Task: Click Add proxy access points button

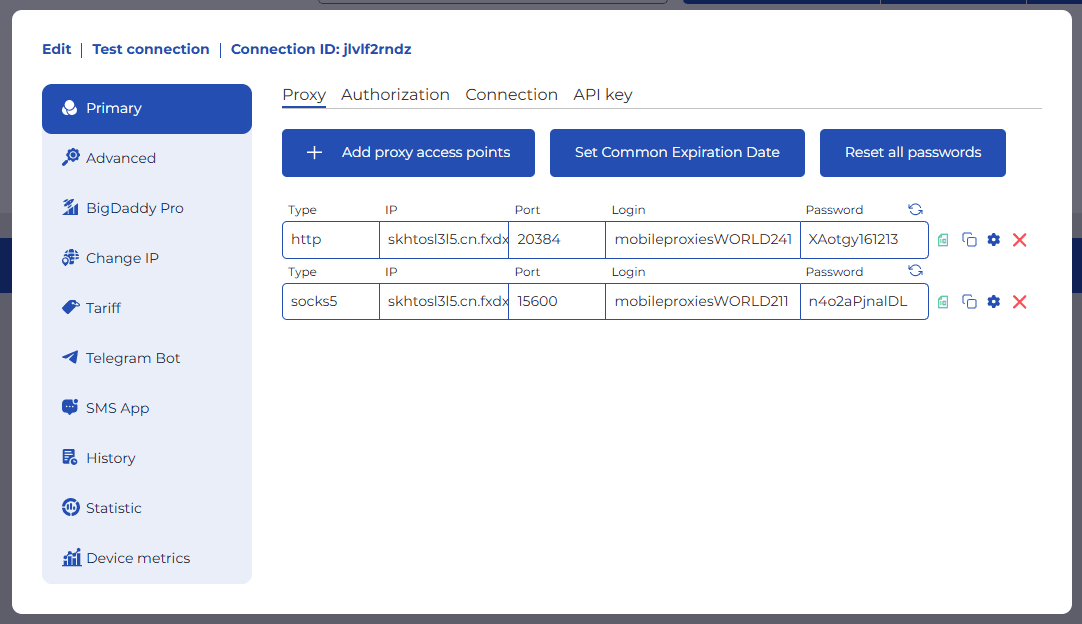Action: click(x=408, y=153)
